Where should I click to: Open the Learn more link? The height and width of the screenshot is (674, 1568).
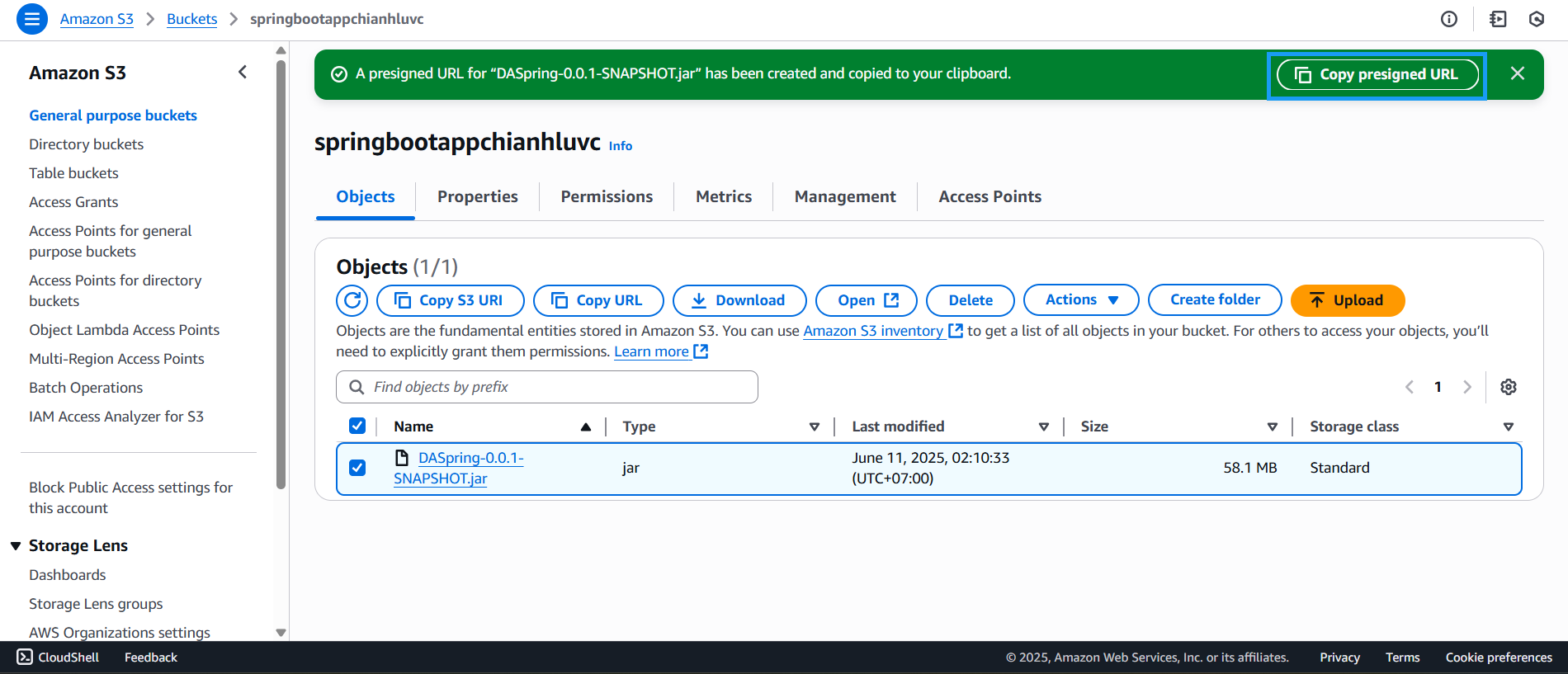661,351
